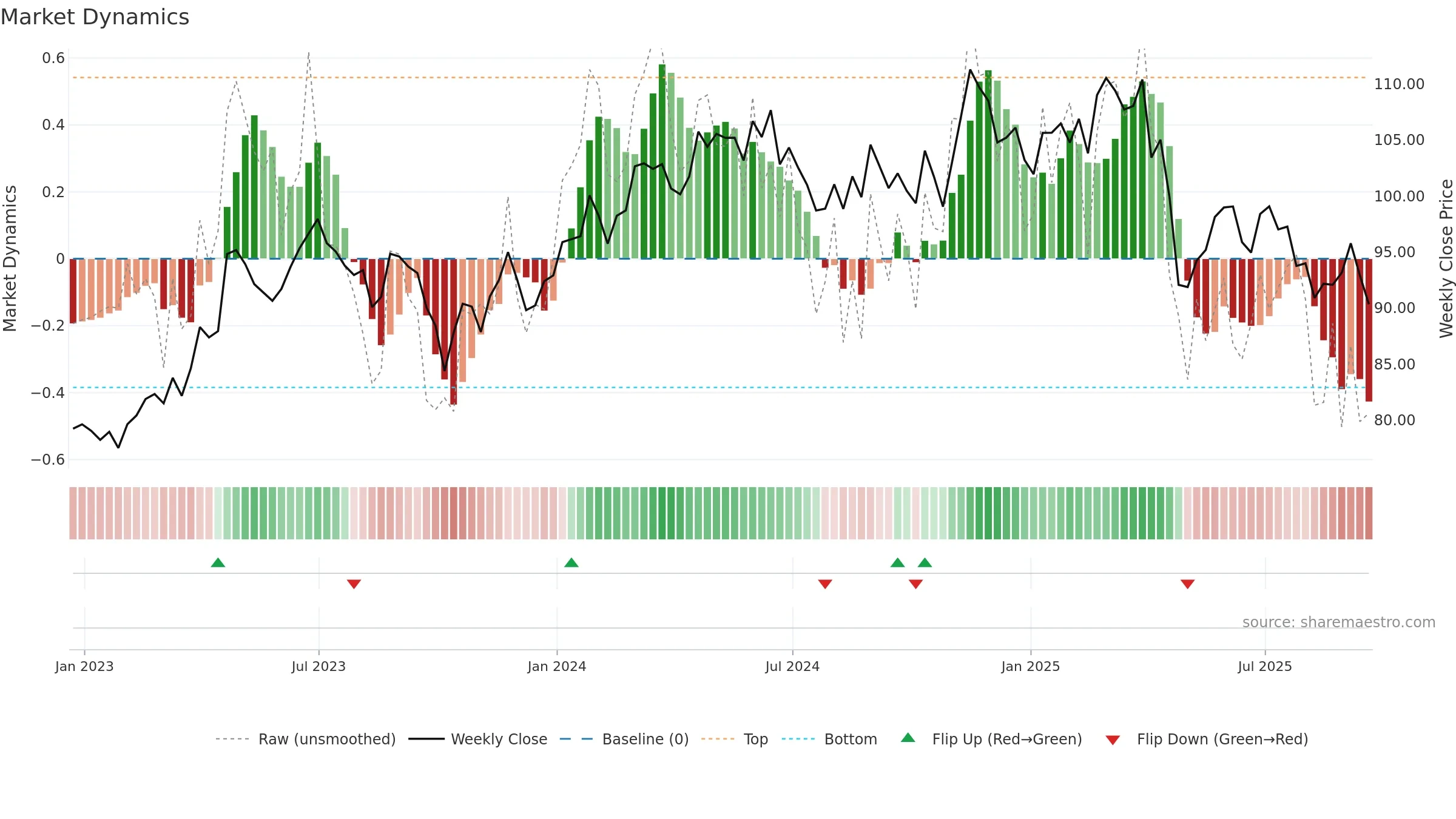The height and width of the screenshot is (819, 1456).
Task: Select the green flip-up marker near Jan 2024
Action: click(x=571, y=562)
